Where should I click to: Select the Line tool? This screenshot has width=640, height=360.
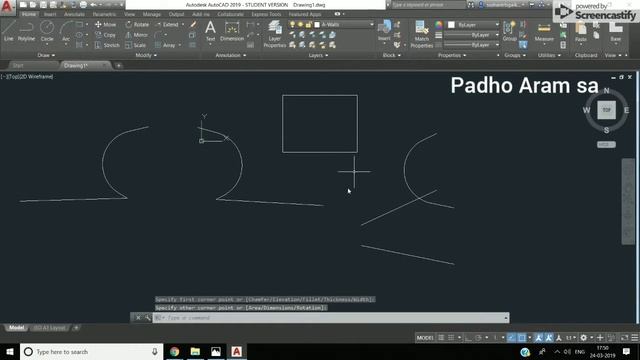pyautogui.click(x=9, y=31)
